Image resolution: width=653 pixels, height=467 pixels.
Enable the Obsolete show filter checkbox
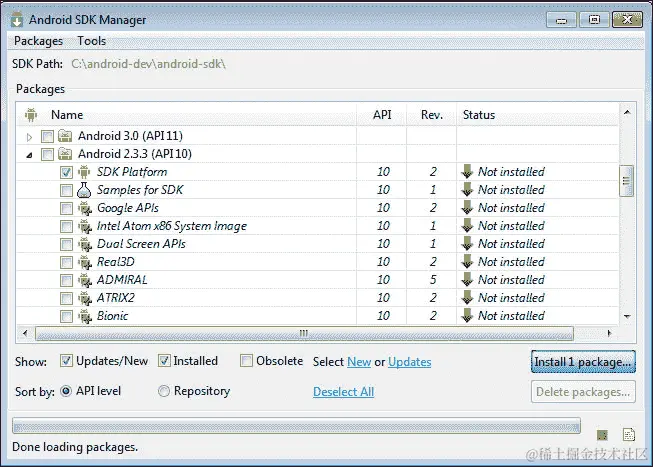coord(246,361)
